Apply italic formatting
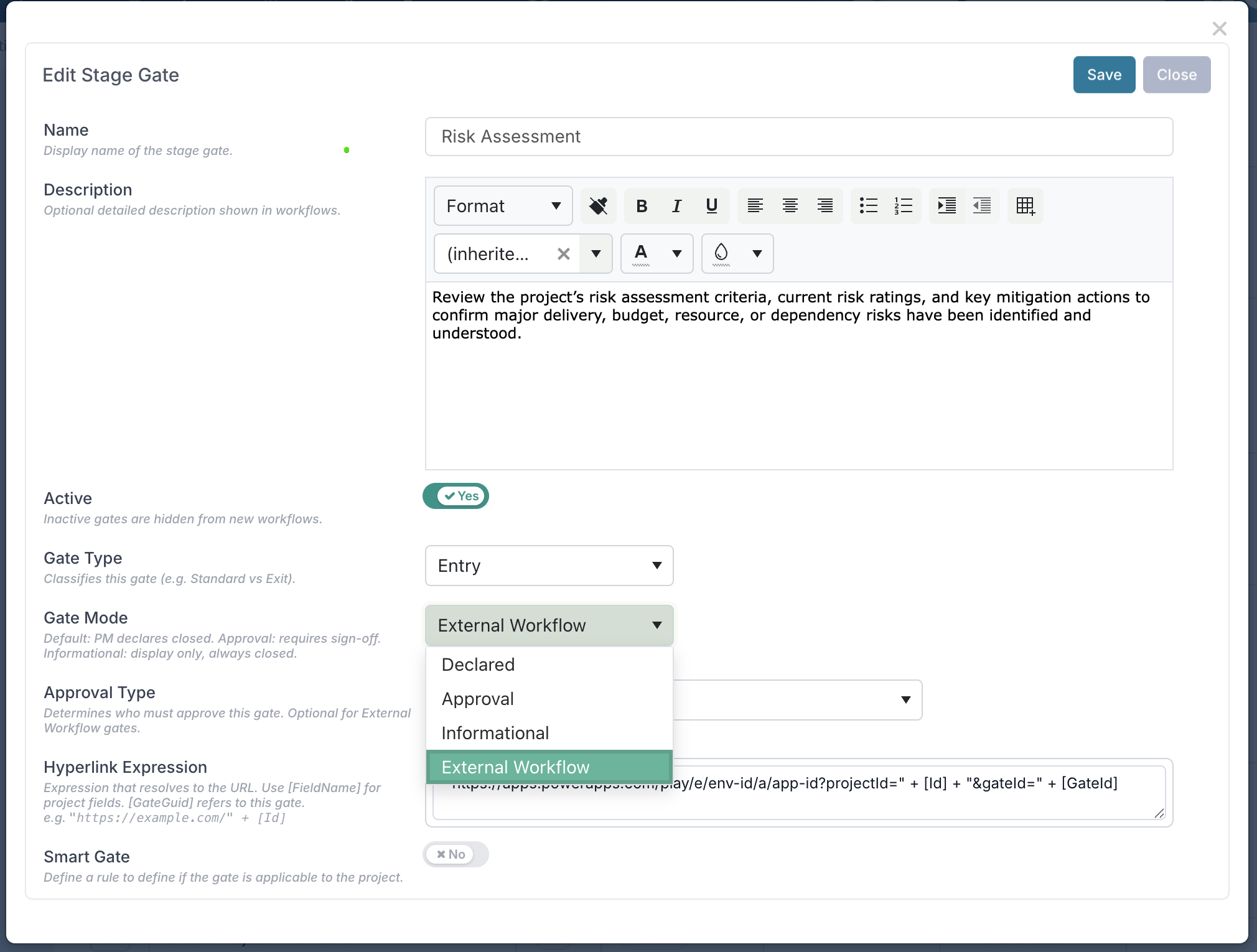The image size is (1257, 952). (676, 206)
